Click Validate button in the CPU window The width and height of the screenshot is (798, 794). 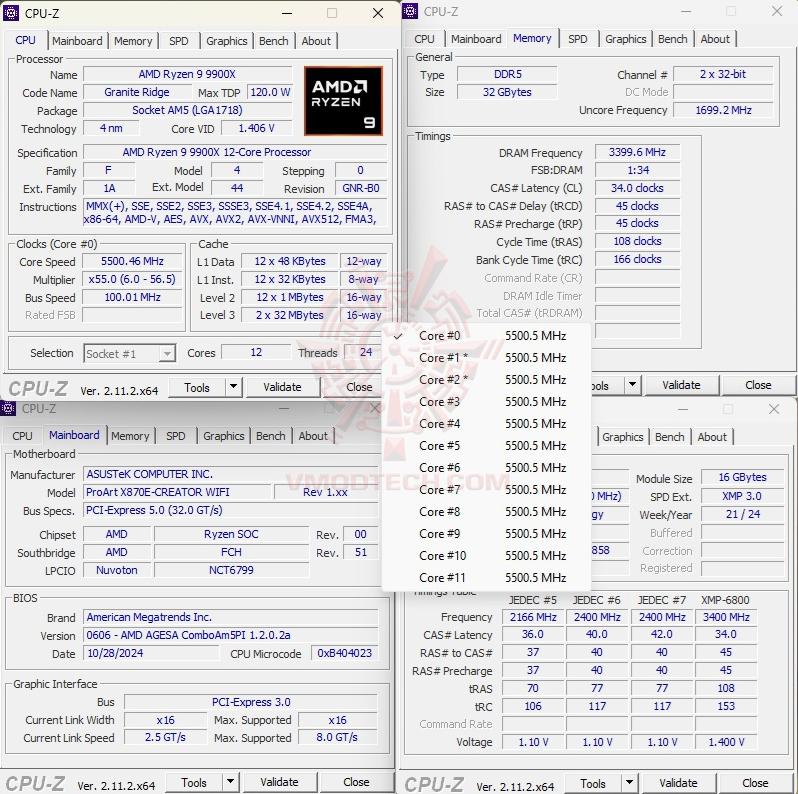pyautogui.click(x=282, y=387)
